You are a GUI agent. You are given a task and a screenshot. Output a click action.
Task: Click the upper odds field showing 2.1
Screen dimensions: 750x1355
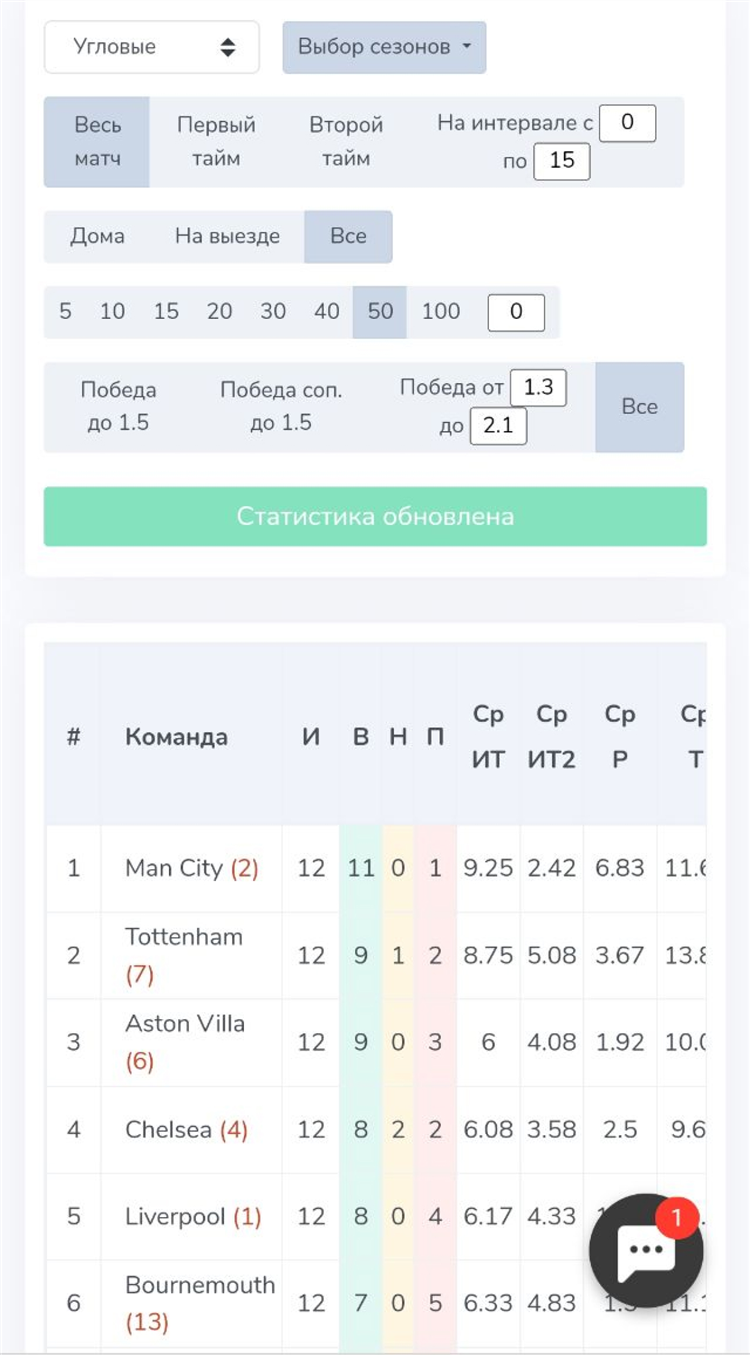(x=498, y=426)
